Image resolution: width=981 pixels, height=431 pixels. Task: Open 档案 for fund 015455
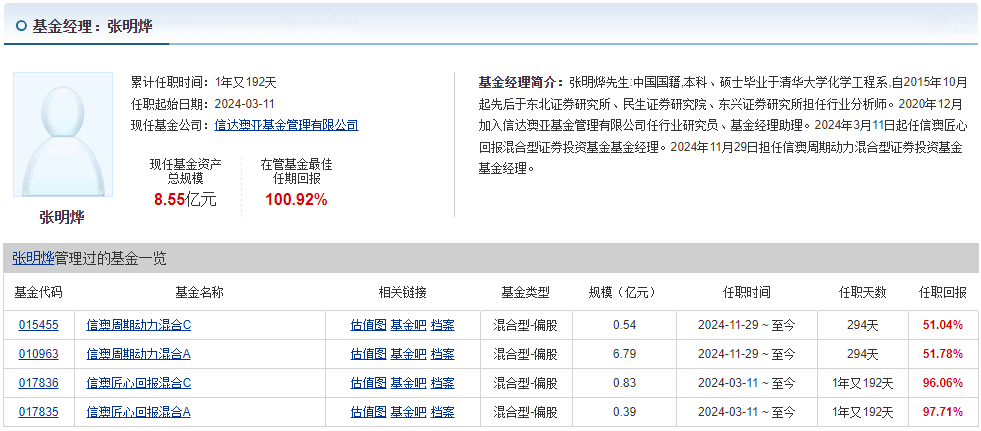[x=443, y=325]
